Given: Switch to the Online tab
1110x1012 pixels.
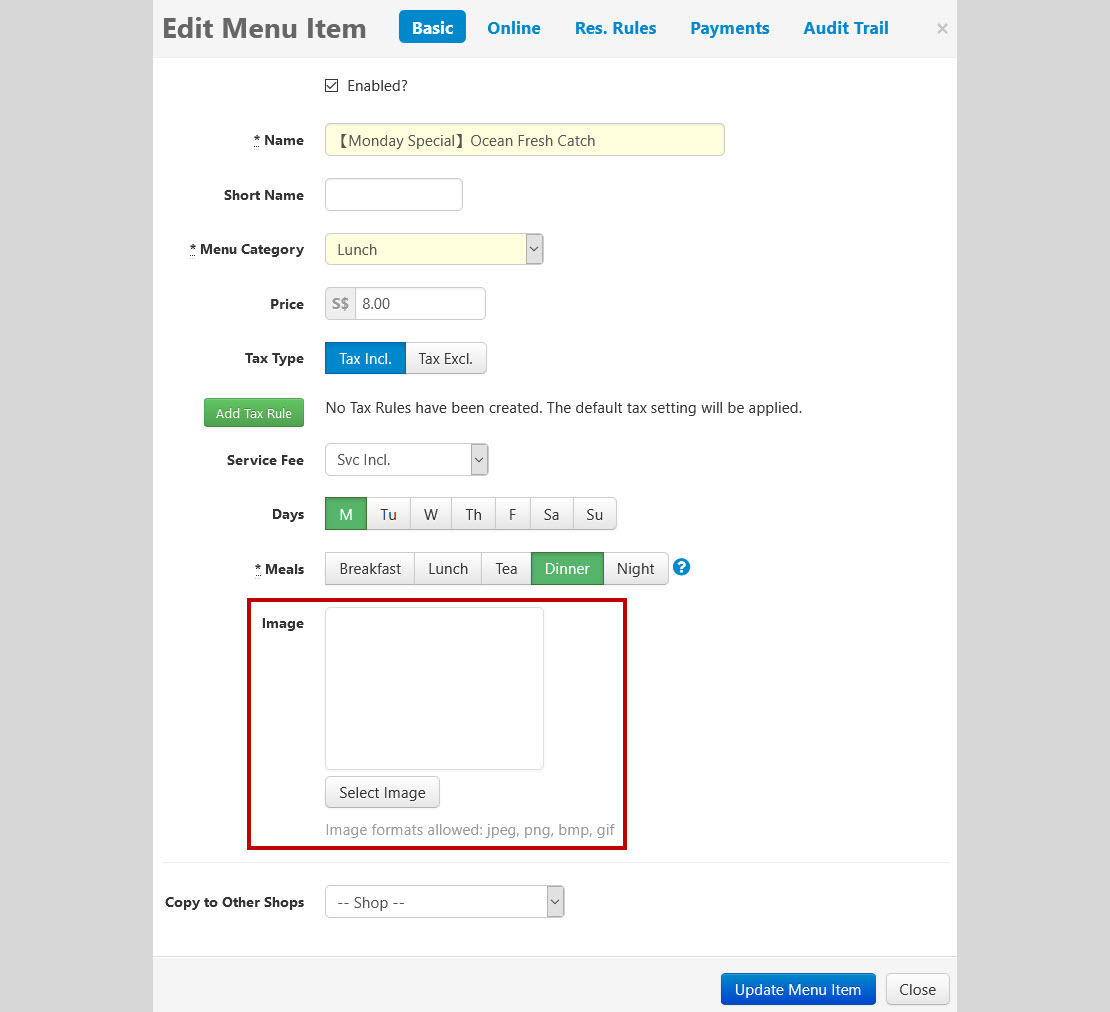Looking at the screenshot, I should pos(514,28).
